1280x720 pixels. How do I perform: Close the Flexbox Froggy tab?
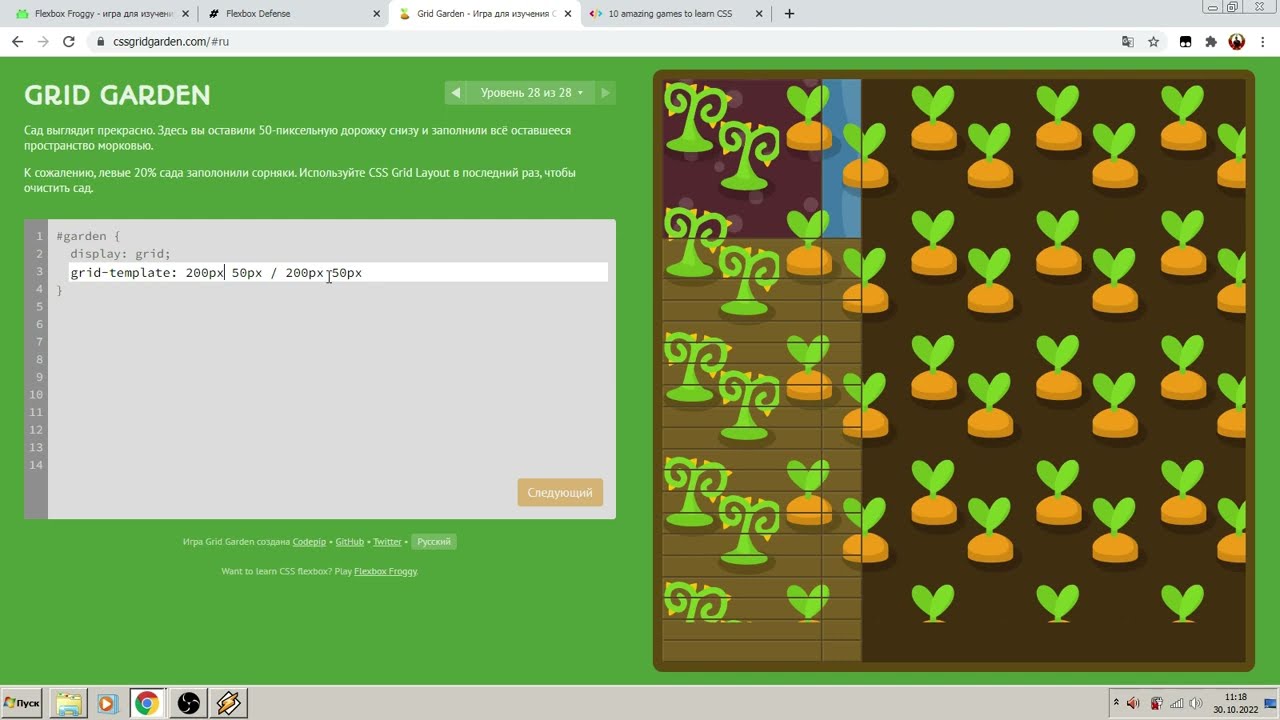[x=185, y=14]
